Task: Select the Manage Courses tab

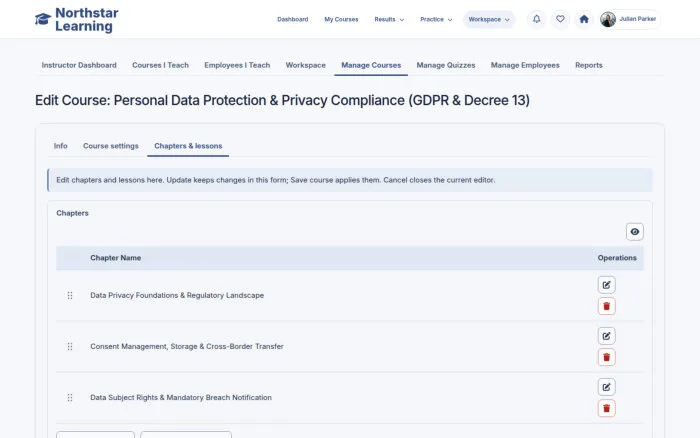Action: click(371, 65)
